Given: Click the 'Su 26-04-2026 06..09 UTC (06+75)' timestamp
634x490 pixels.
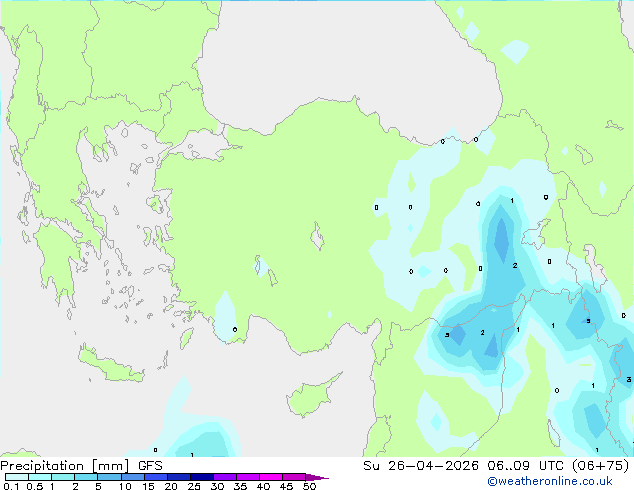Looking at the screenshot, I should click(496, 466).
